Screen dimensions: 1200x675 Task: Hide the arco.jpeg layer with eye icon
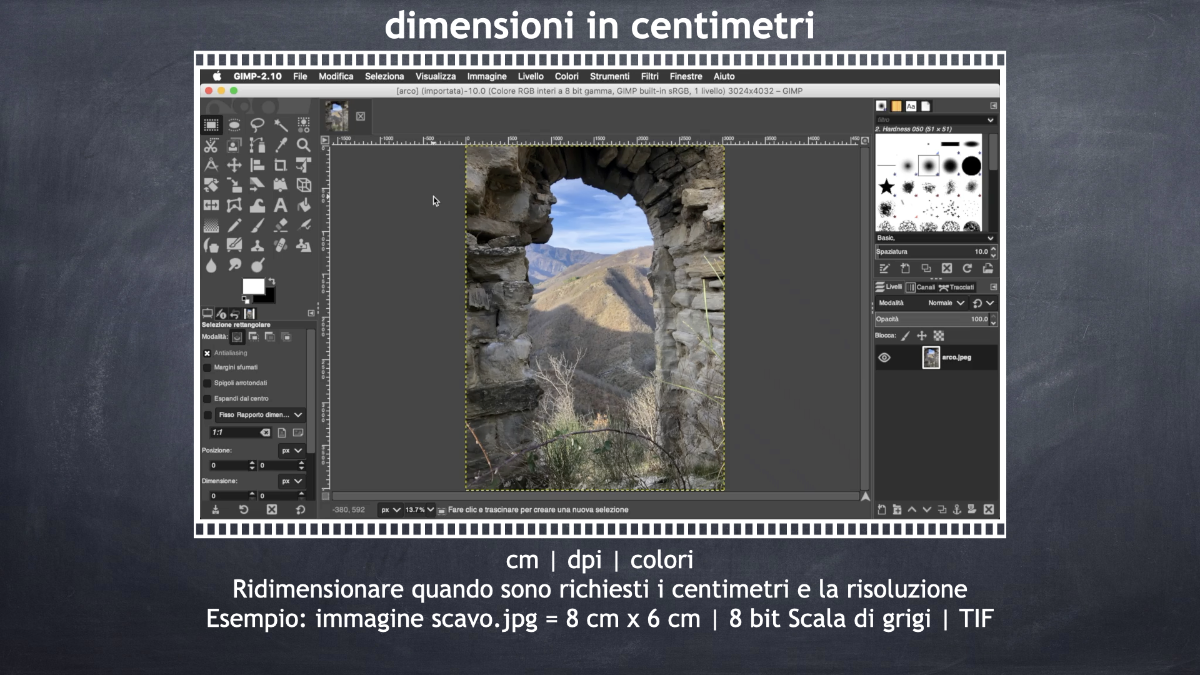tap(884, 357)
